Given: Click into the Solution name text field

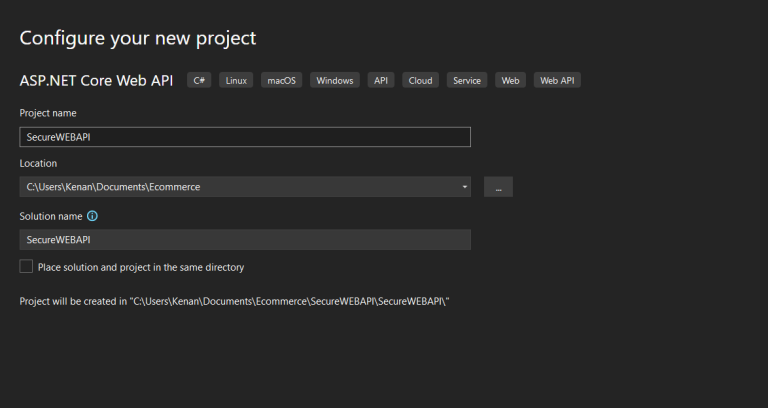Looking at the screenshot, I should pos(244,240).
